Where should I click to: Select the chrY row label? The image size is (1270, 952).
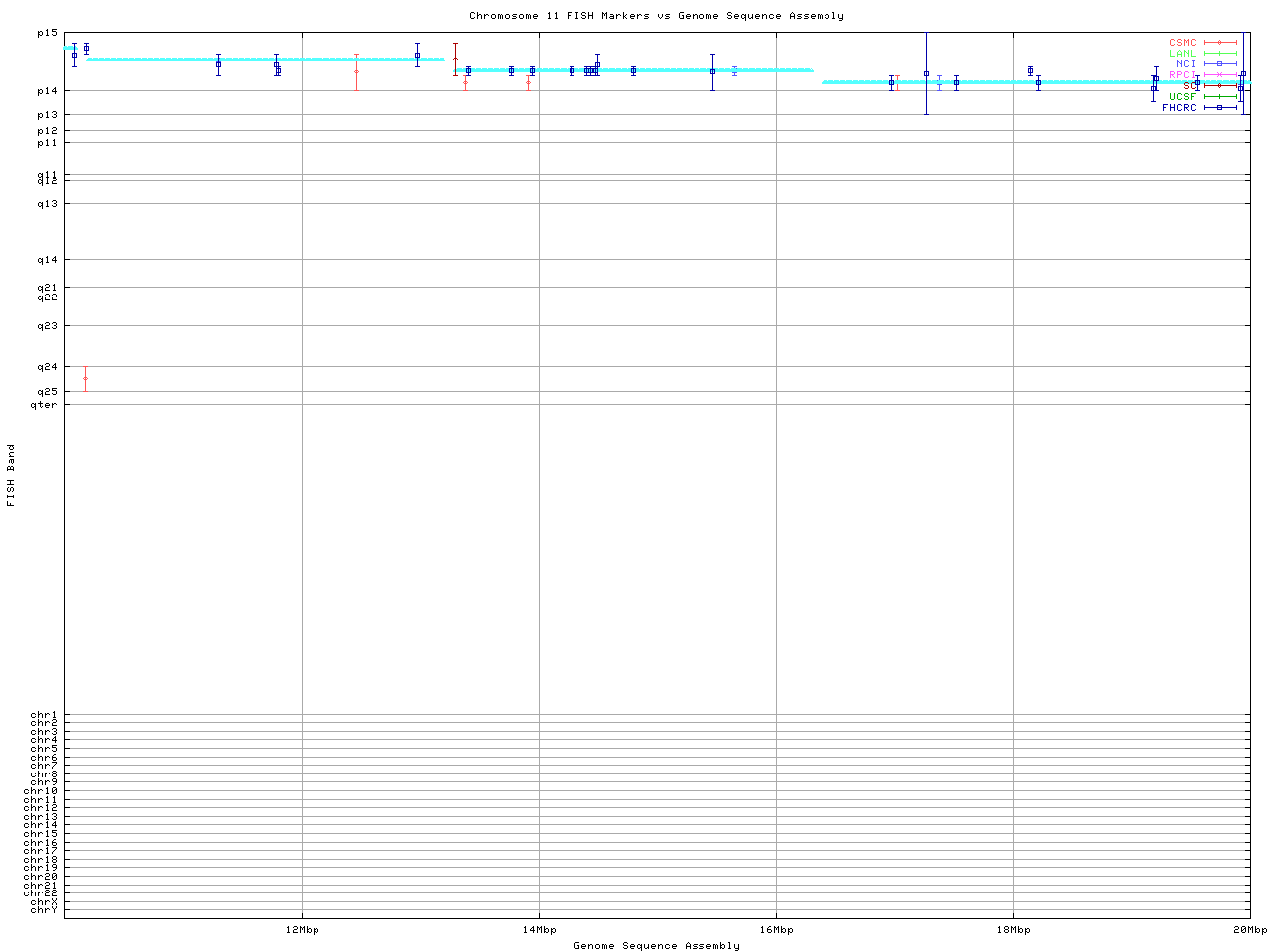pos(44,910)
